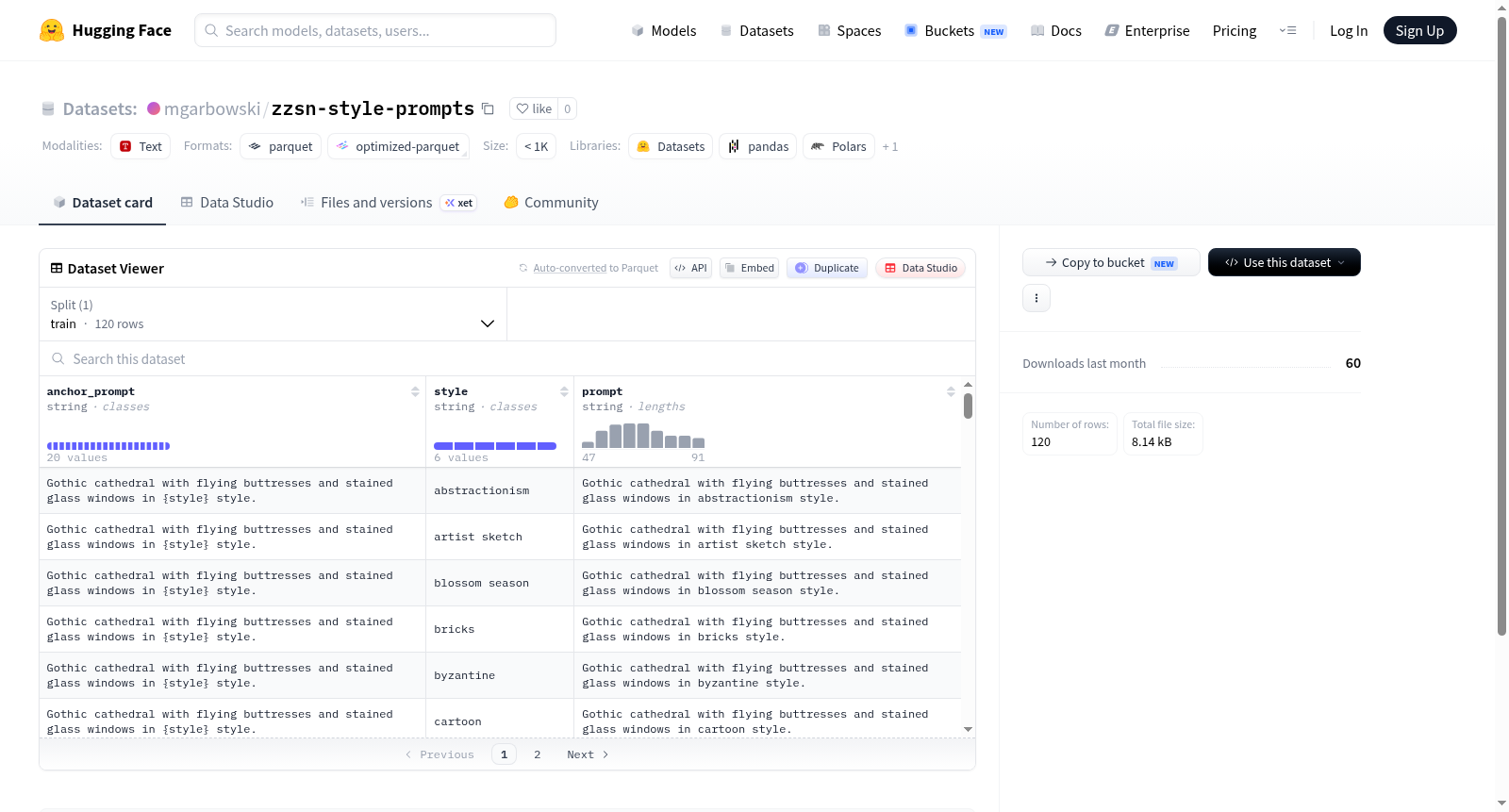1509x812 pixels.
Task: Sort the style column
Action: (564, 391)
